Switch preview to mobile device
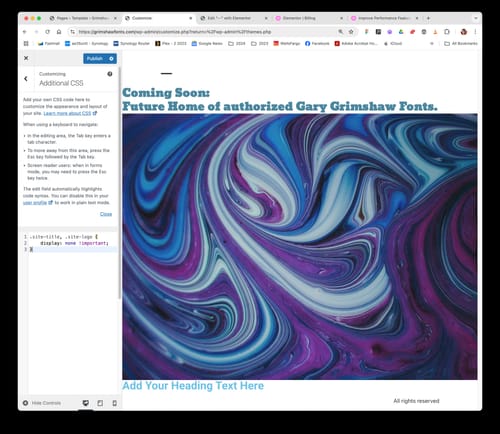This screenshot has width=500, height=434. (114, 403)
